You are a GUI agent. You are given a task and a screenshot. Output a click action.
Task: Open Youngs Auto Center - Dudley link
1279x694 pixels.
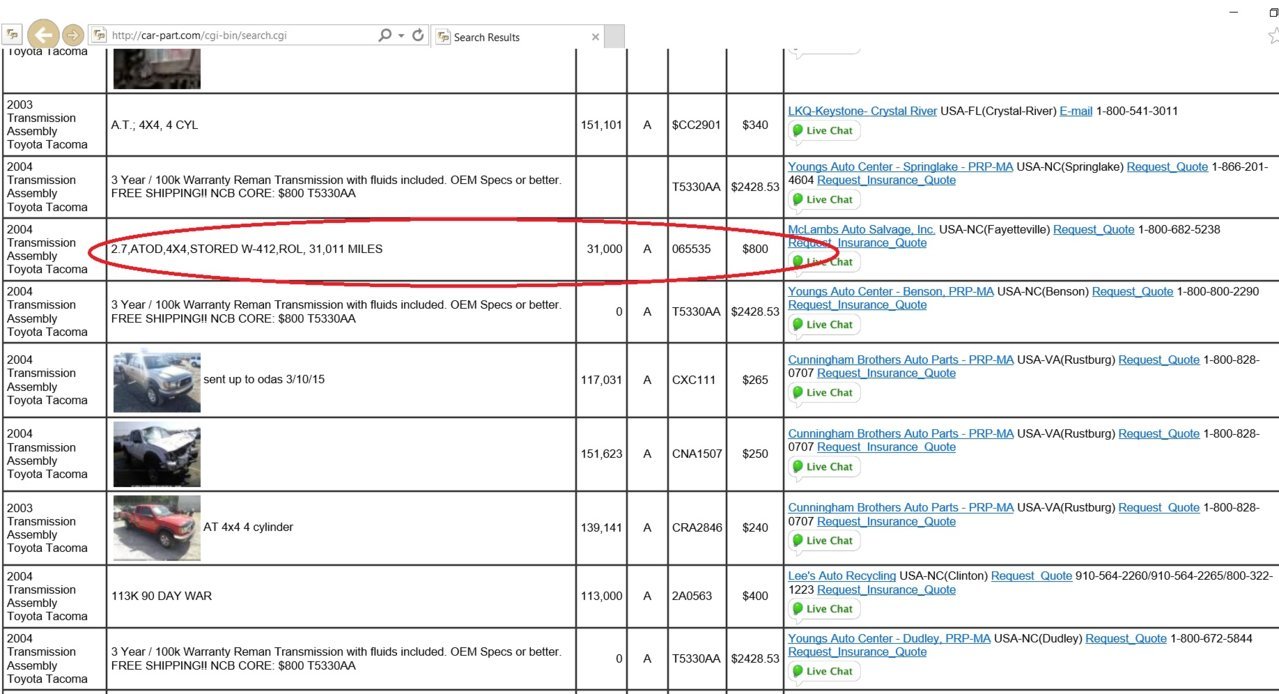click(889, 638)
